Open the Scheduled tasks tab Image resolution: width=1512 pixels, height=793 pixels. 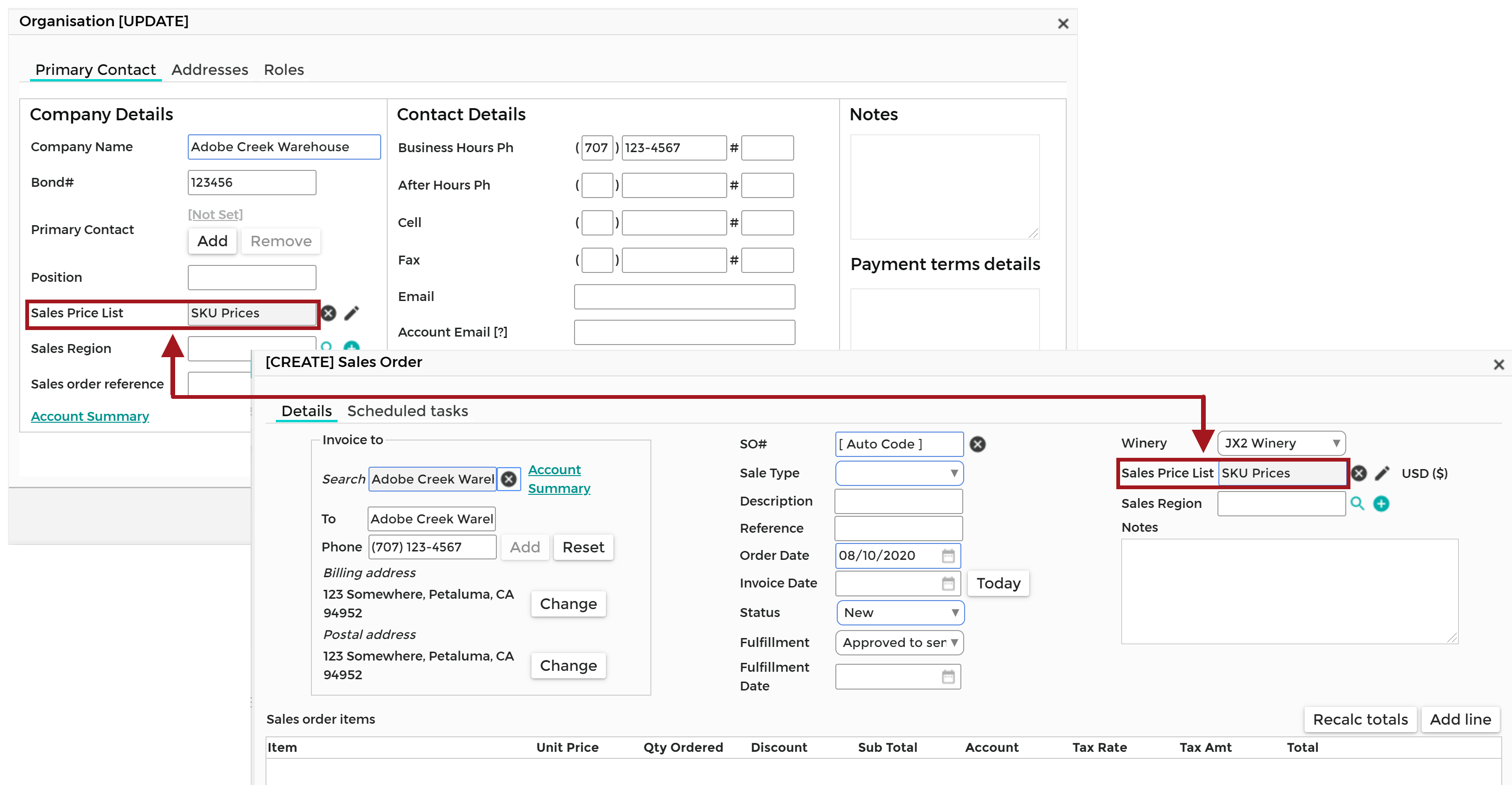coord(407,411)
